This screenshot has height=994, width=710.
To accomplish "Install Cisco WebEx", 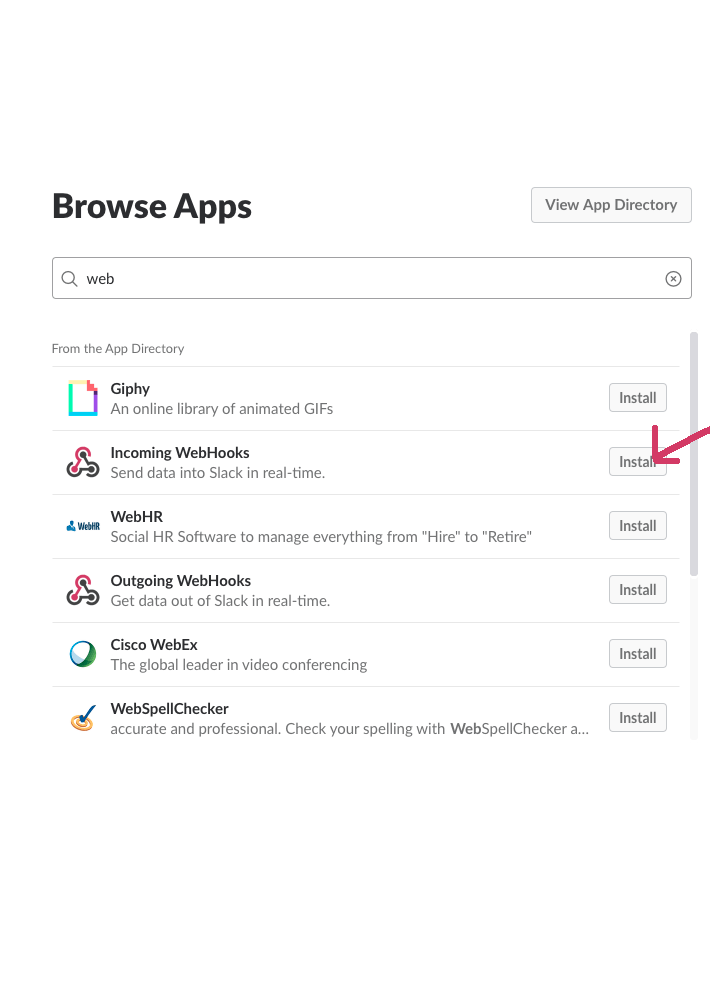I will click(x=638, y=654).
